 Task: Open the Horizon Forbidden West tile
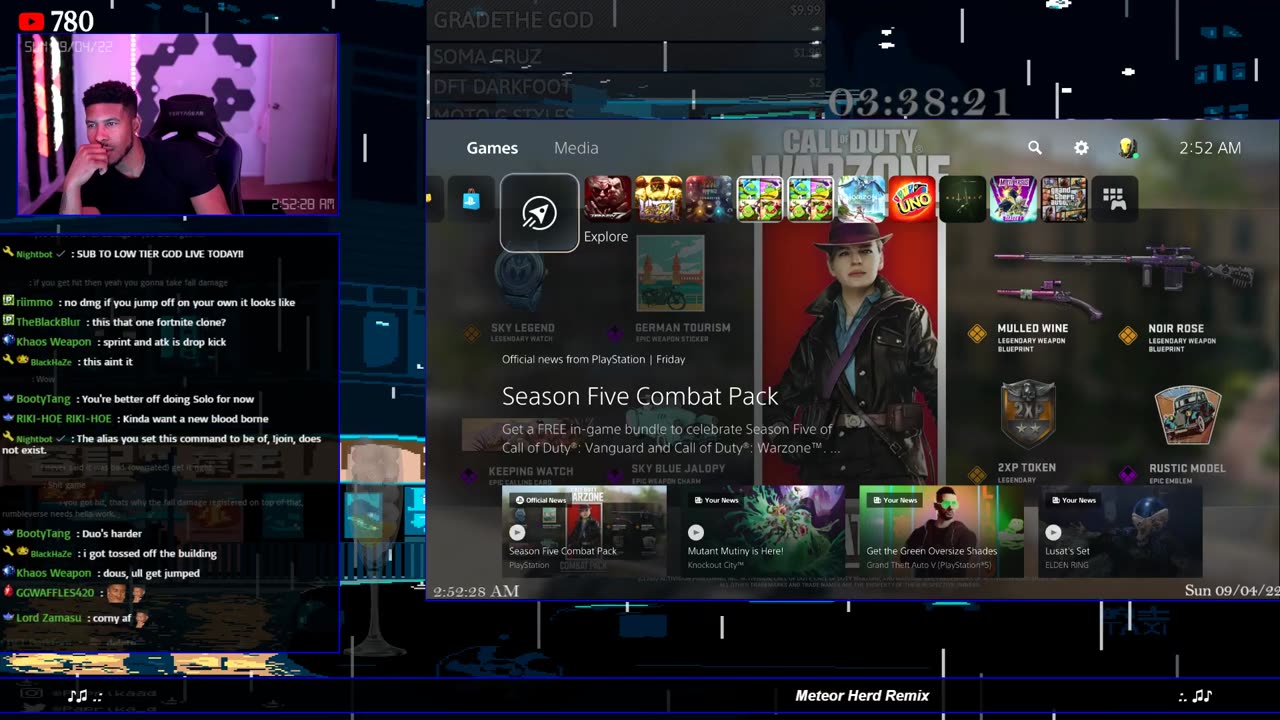coord(862,199)
